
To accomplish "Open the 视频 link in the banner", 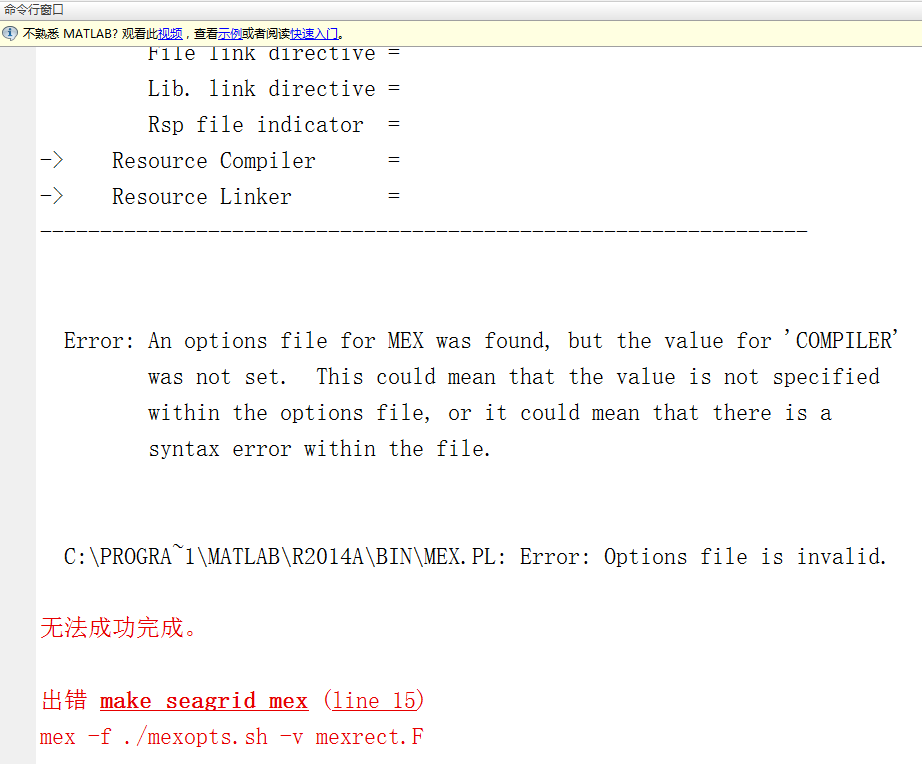I will pyautogui.click(x=170, y=34).
